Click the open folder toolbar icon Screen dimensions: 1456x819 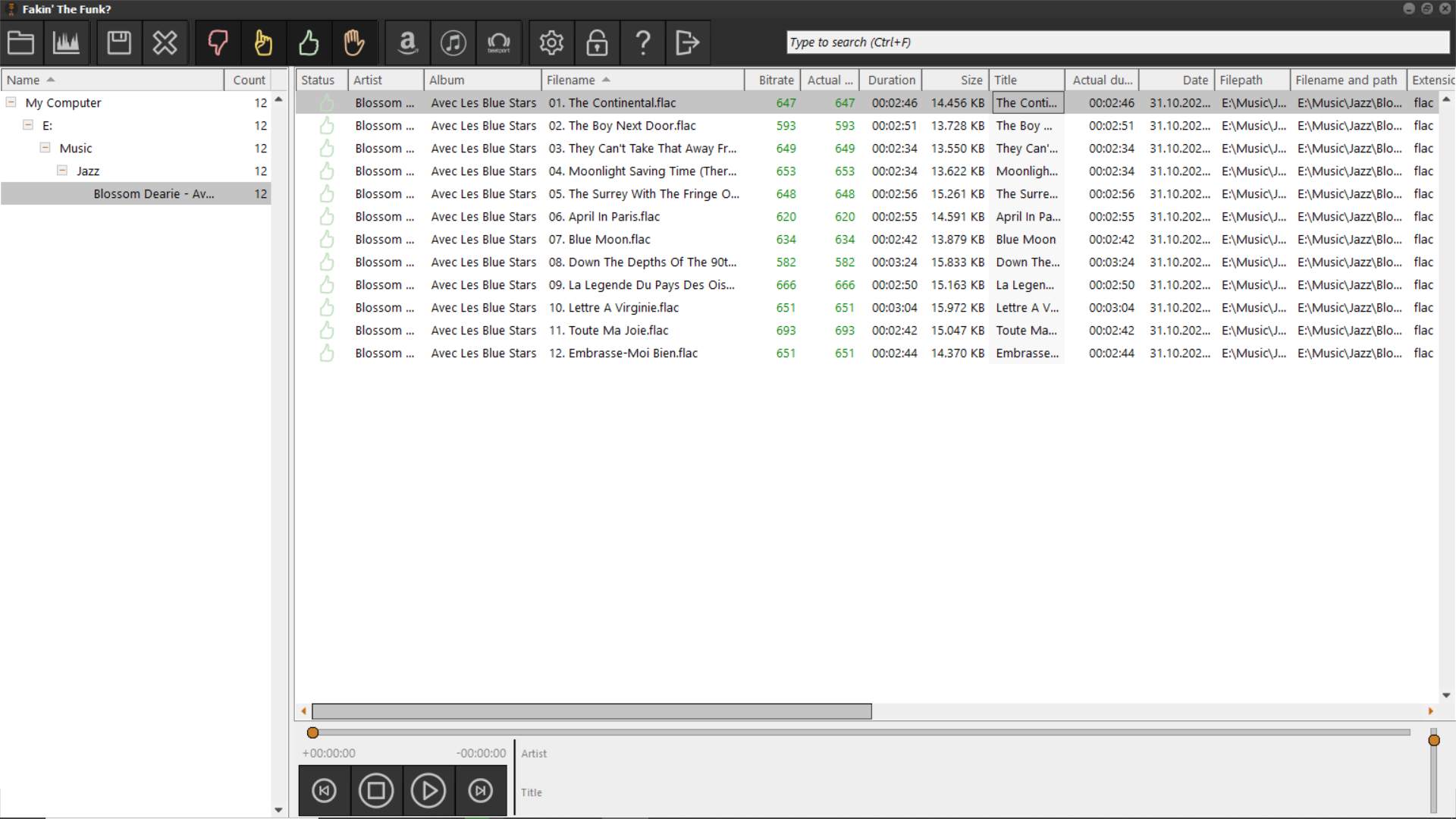click(x=21, y=42)
